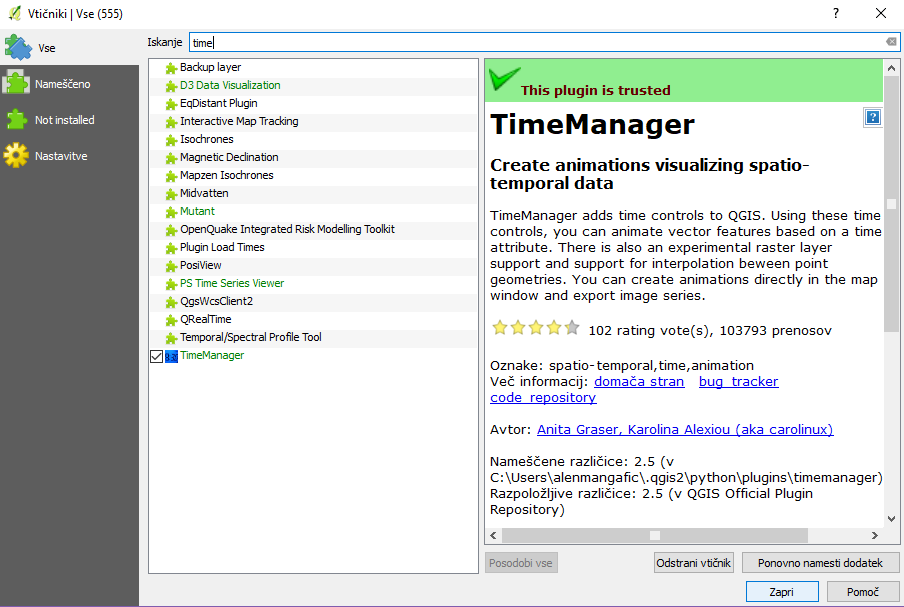Screen dimensions: 904x607
Task: Select the EqDistant Plugin entry
Action: tap(313, 103)
